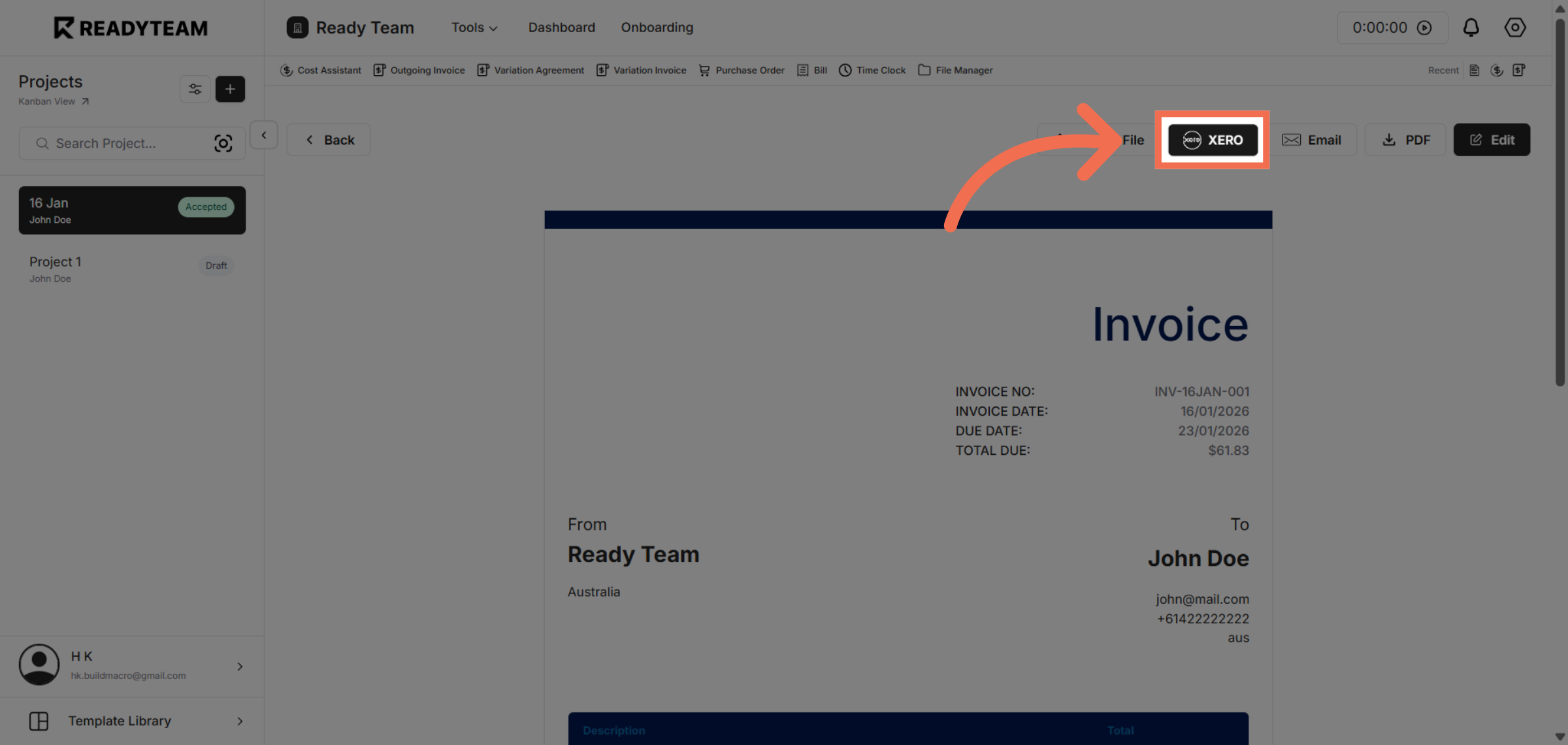Download the invoice as PDF
The height and width of the screenshot is (745, 1568).
point(1405,140)
